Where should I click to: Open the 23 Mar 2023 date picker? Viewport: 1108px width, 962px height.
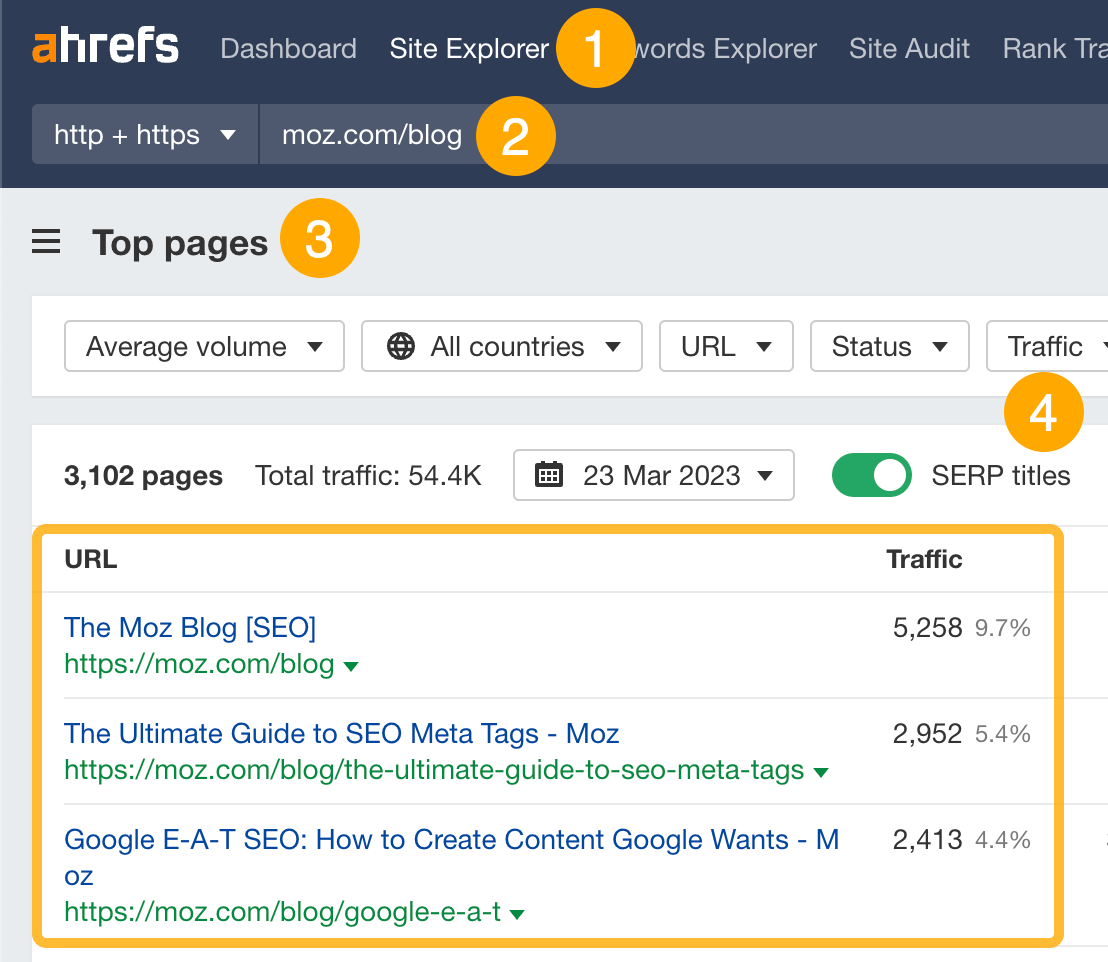tap(654, 475)
